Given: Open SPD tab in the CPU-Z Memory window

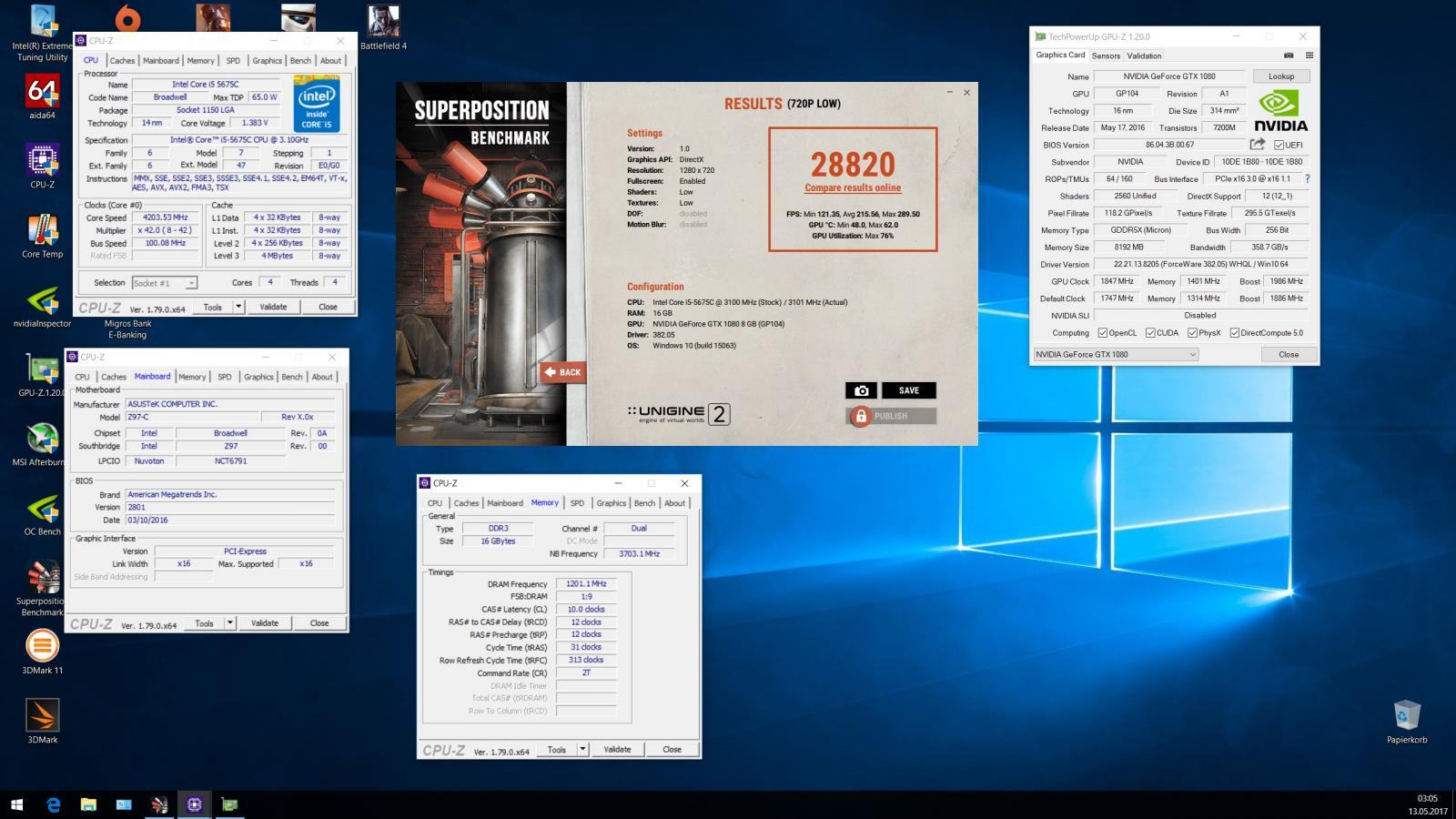Looking at the screenshot, I should point(577,503).
